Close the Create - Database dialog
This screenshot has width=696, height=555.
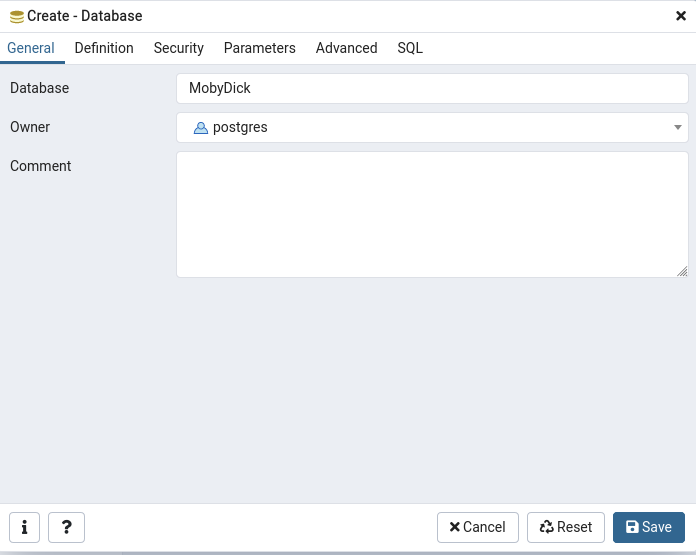(x=681, y=16)
